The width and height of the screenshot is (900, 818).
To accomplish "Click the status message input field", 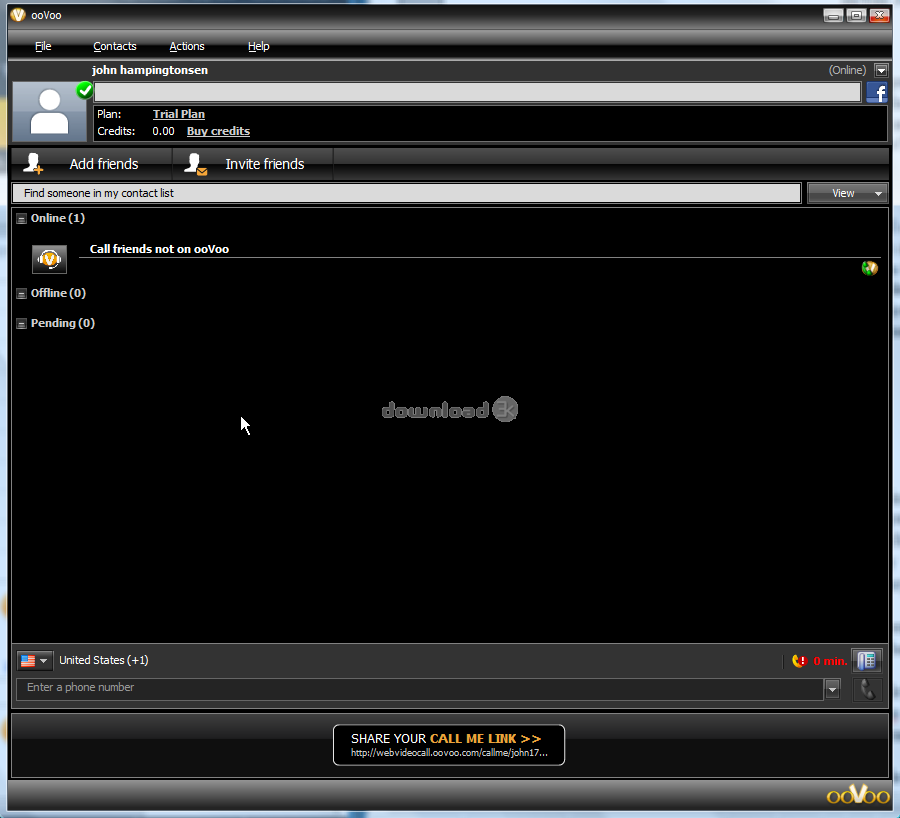I will point(477,92).
